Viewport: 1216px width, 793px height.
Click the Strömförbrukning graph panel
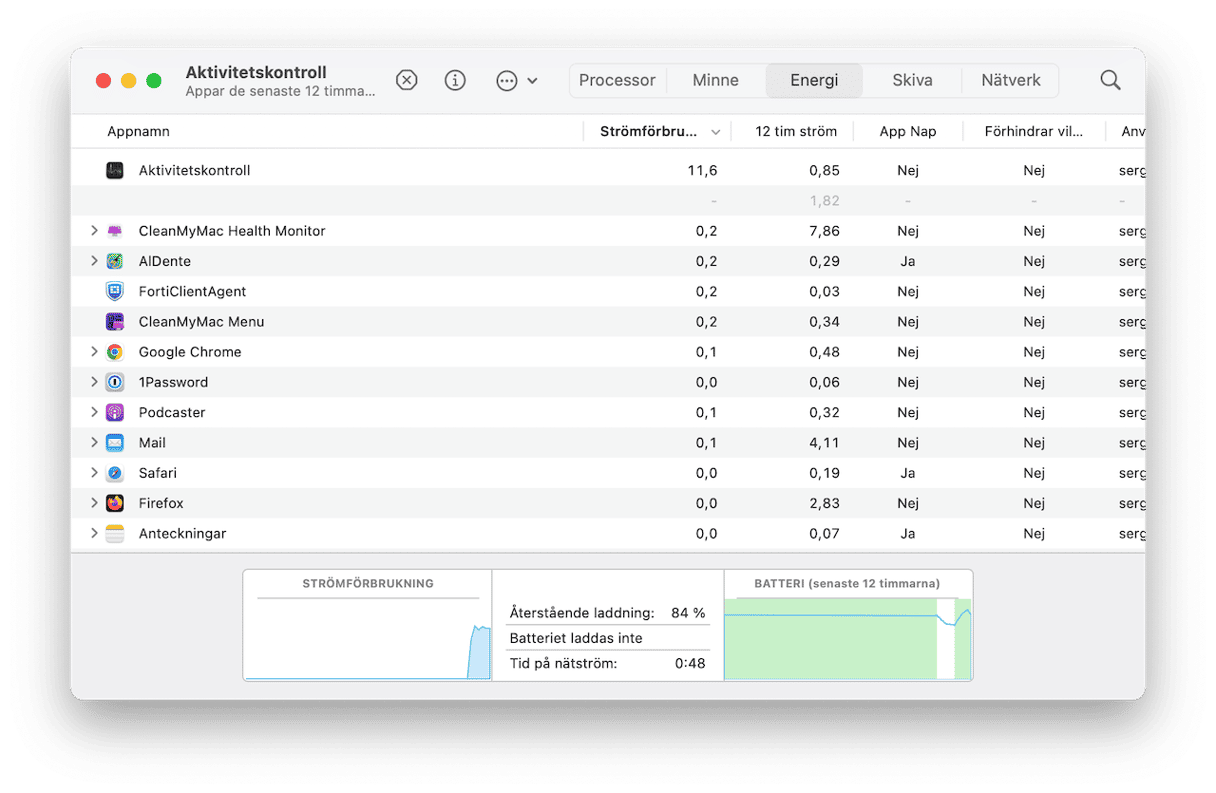point(368,626)
